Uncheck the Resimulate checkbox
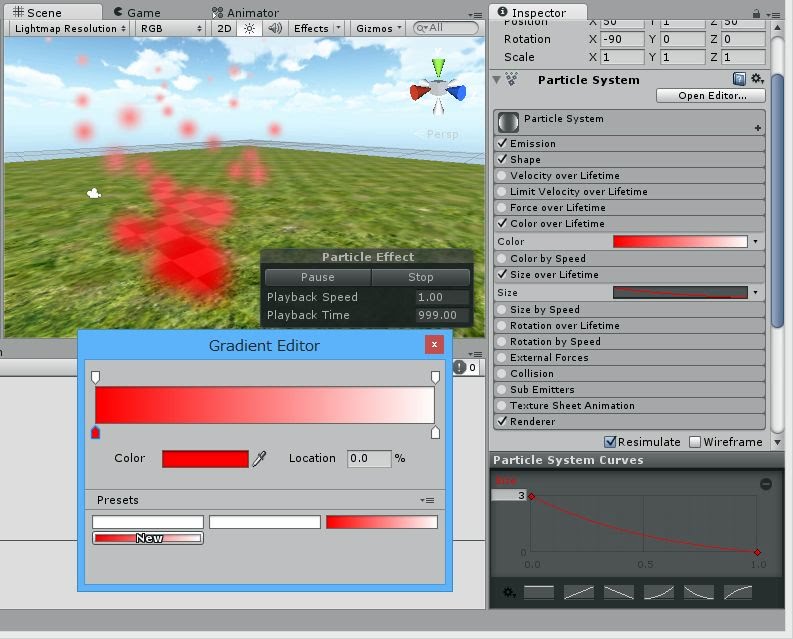This screenshot has height=639, width=793. coord(610,442)
